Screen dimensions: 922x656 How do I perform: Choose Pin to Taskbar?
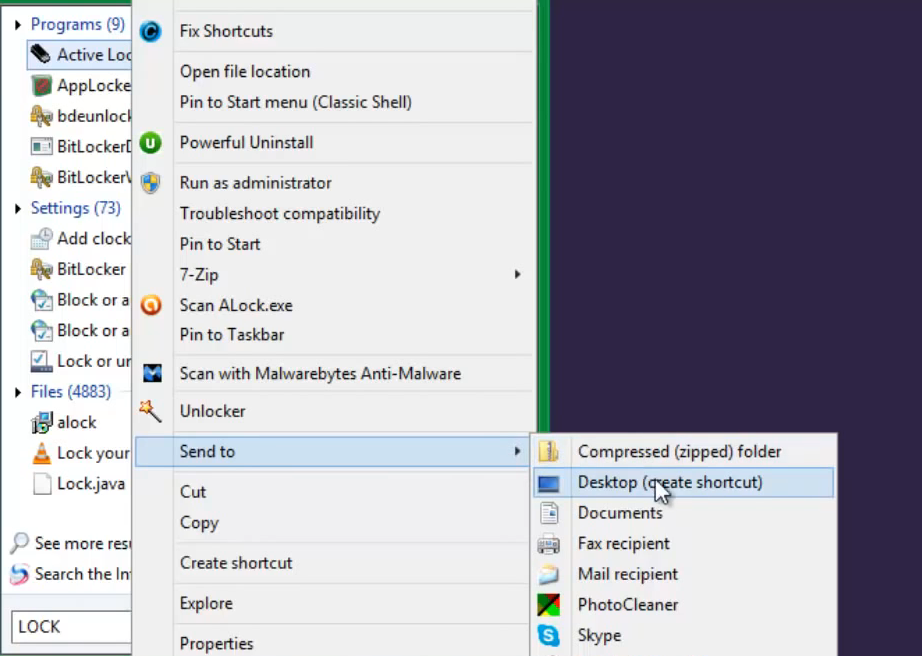(232, 335)
